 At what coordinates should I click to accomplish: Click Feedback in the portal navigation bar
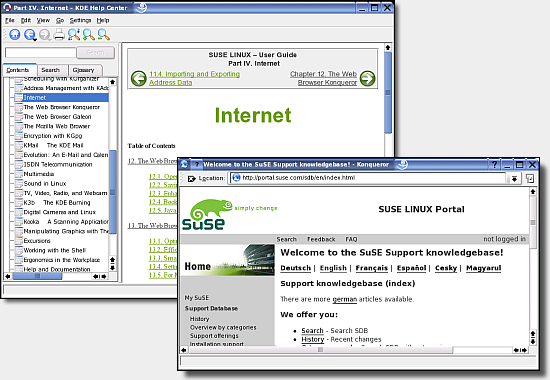click(321, 239)
